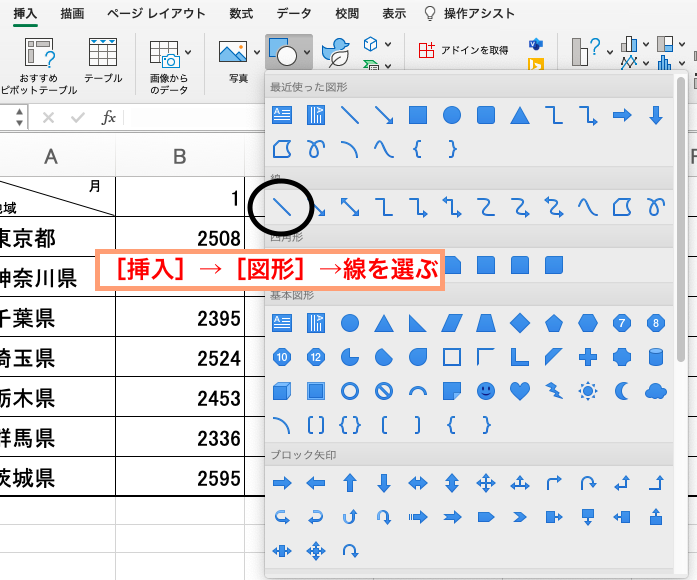Select left-right arrow in ブロック矢印
This screenshot has height=580, width=697.
418,483
